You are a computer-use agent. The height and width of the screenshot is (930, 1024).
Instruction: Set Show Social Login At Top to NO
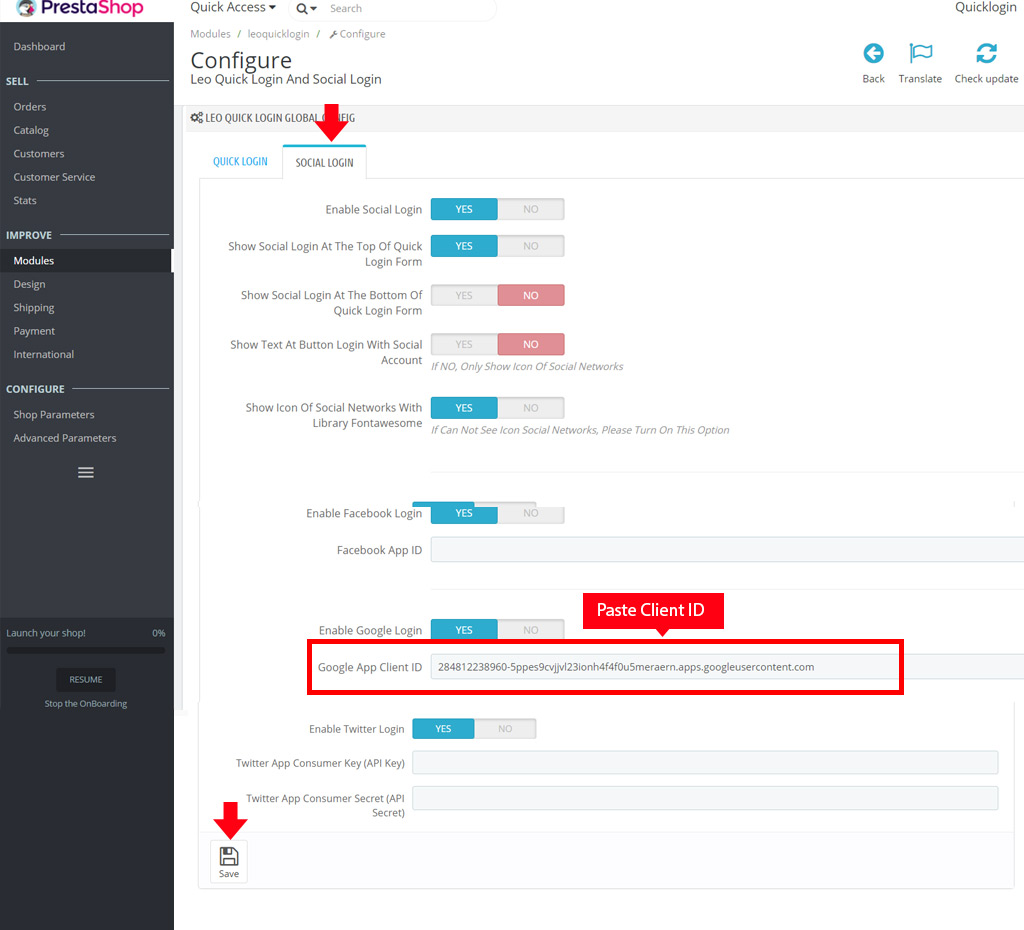(x=531, y=246)
